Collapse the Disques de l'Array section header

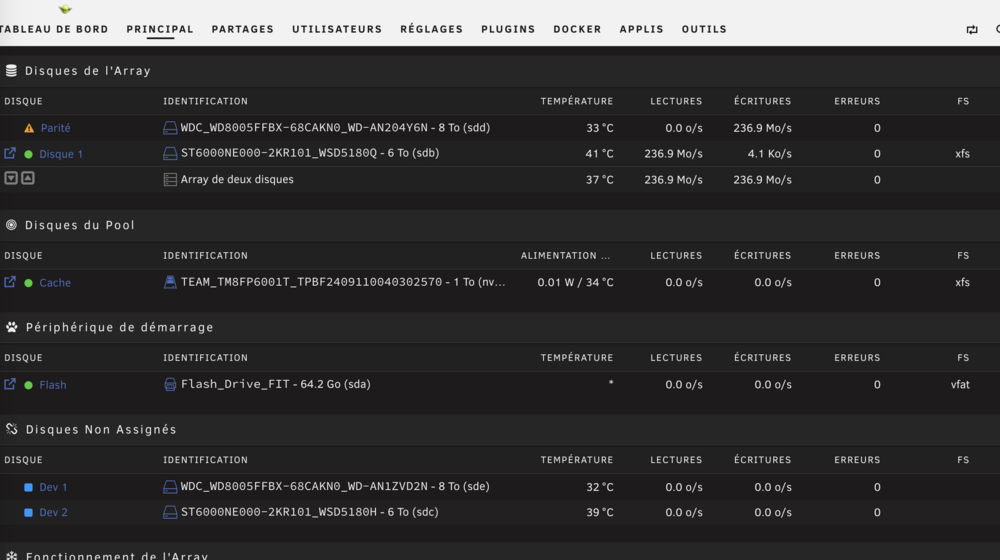pyautogui.click(x=87, y=71)
